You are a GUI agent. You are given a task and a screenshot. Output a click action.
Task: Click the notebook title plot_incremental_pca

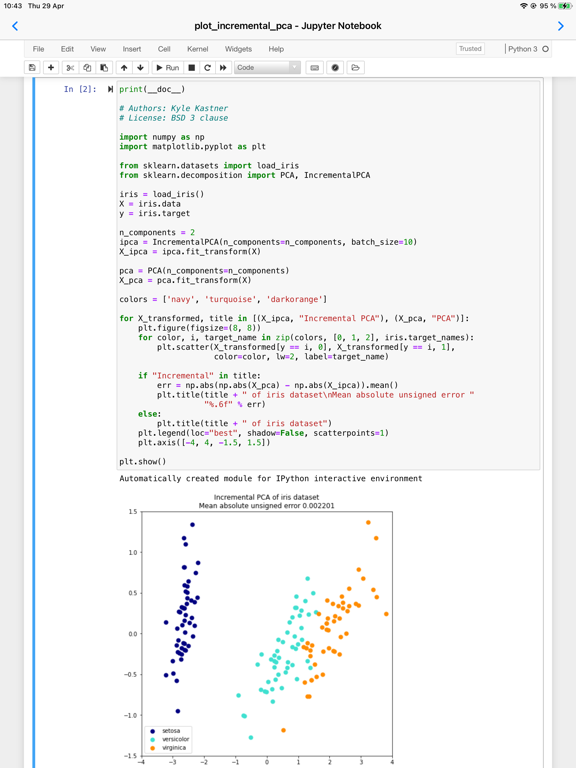288,26
